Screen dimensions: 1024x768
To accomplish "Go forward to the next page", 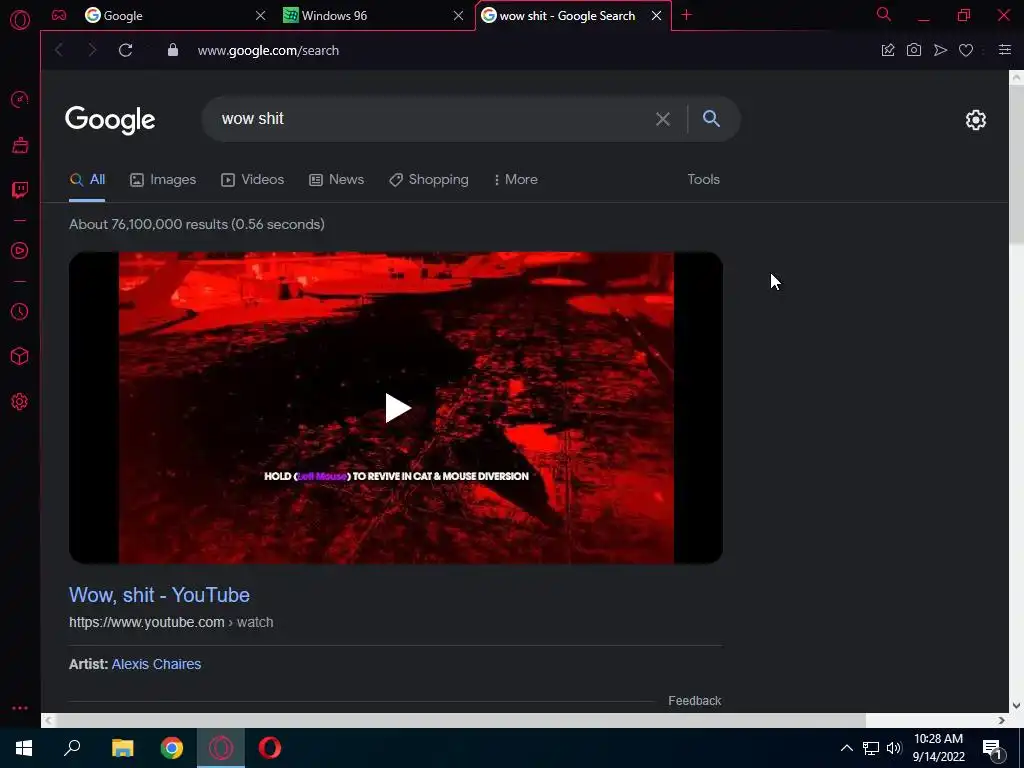I will click(91, 50).
